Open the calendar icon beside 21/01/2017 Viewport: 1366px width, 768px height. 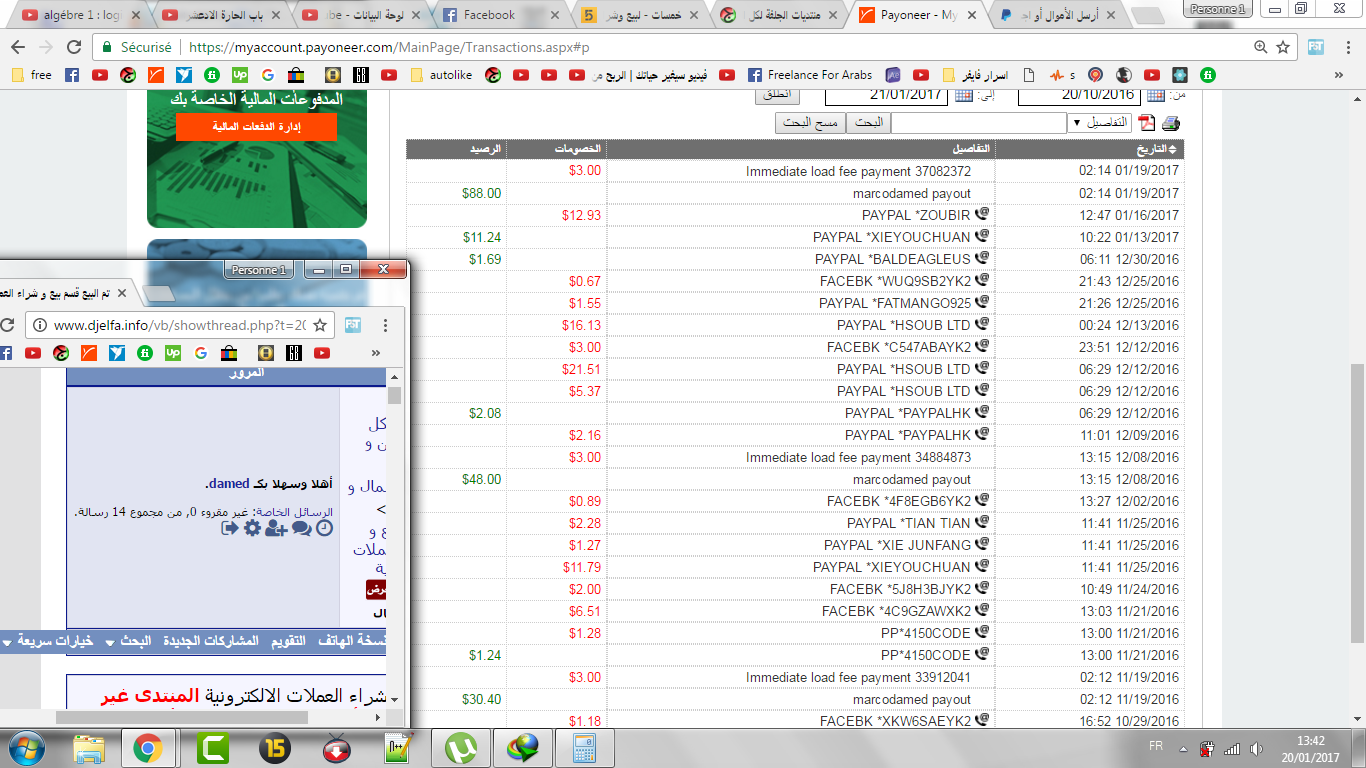(x=964, y=94)
